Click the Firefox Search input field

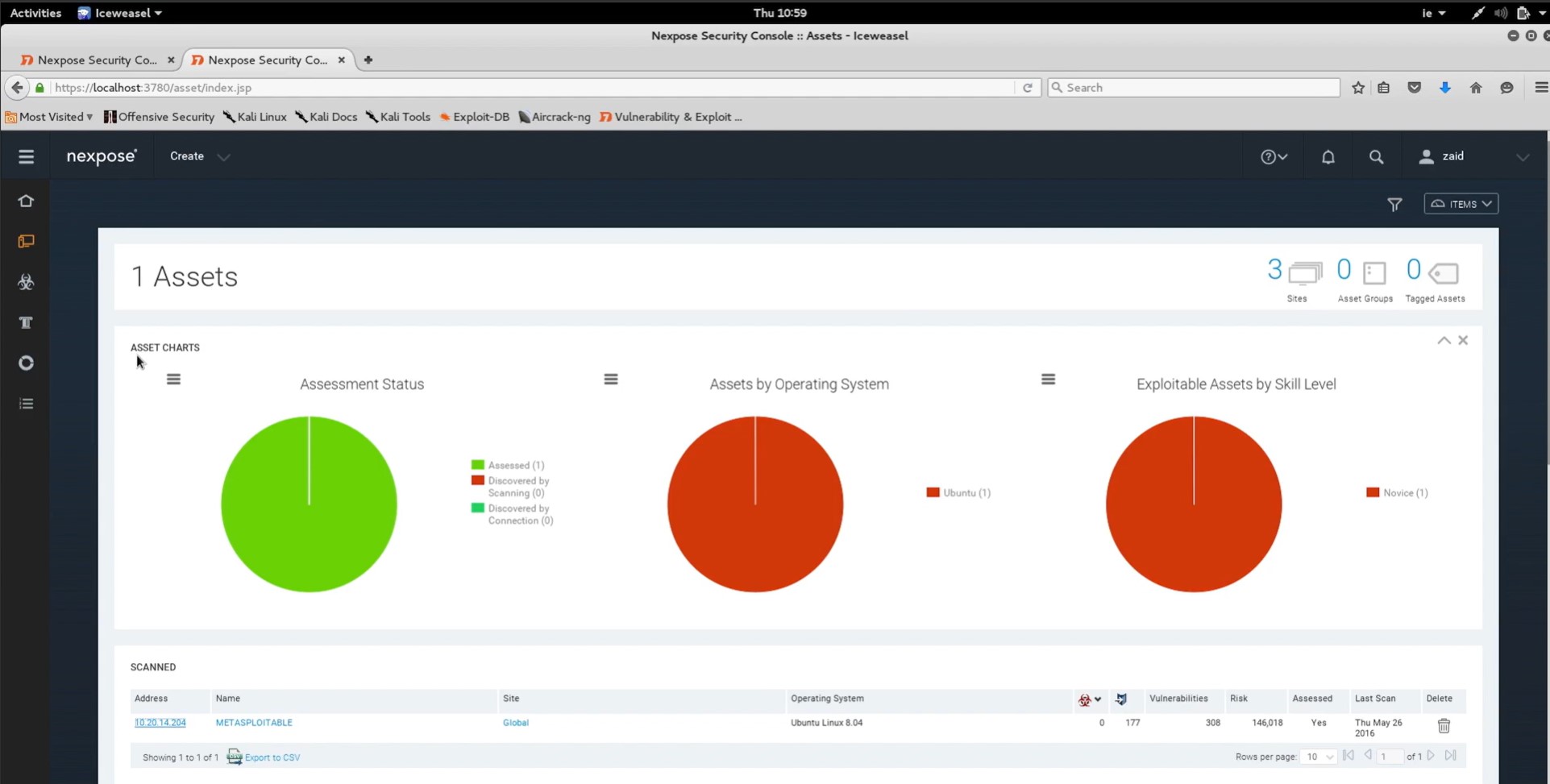[1193, 88]
